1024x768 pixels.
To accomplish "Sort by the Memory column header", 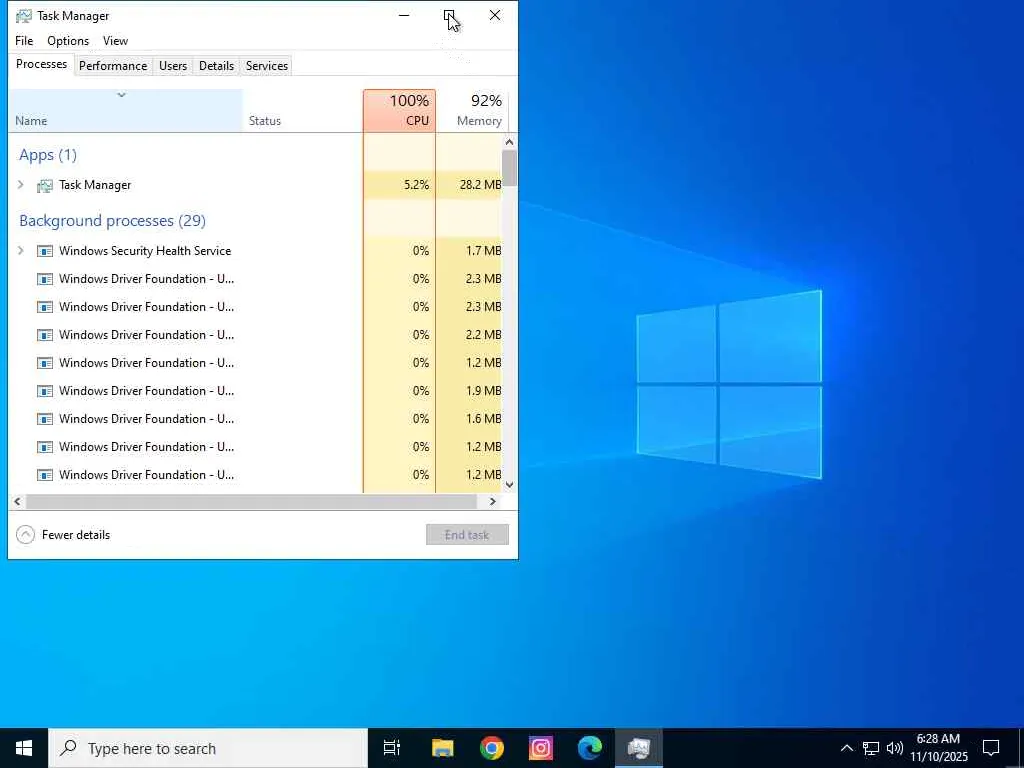I will 472,110.
